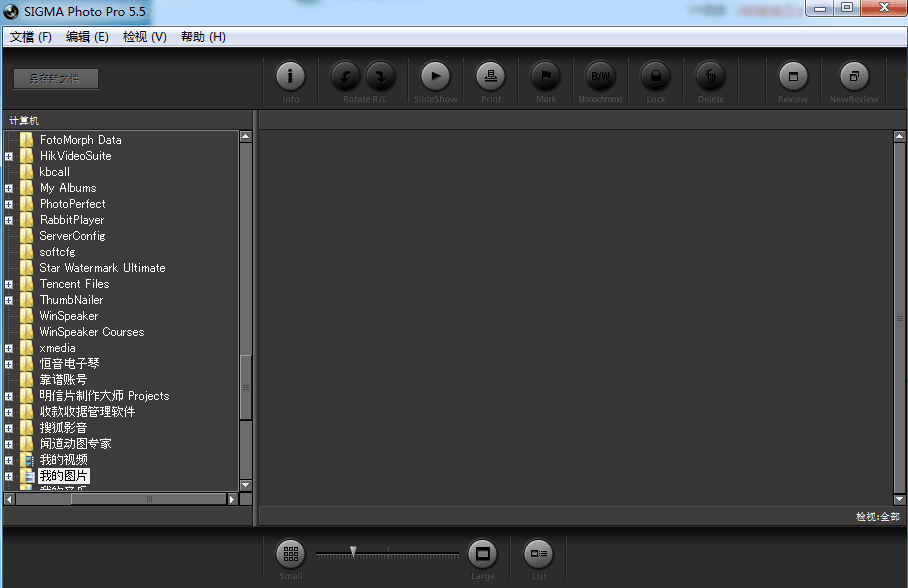Open the 文檔 (F) menu
Image resolution: width=908 pixels, height=588 pixels.
31,37
